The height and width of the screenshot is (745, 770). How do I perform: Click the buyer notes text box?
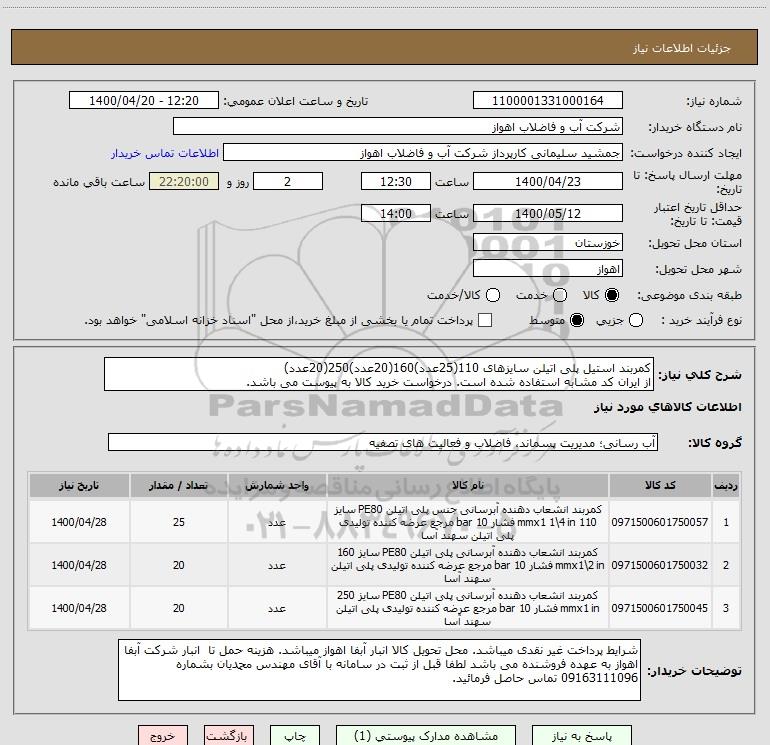[x=379, y=670]
